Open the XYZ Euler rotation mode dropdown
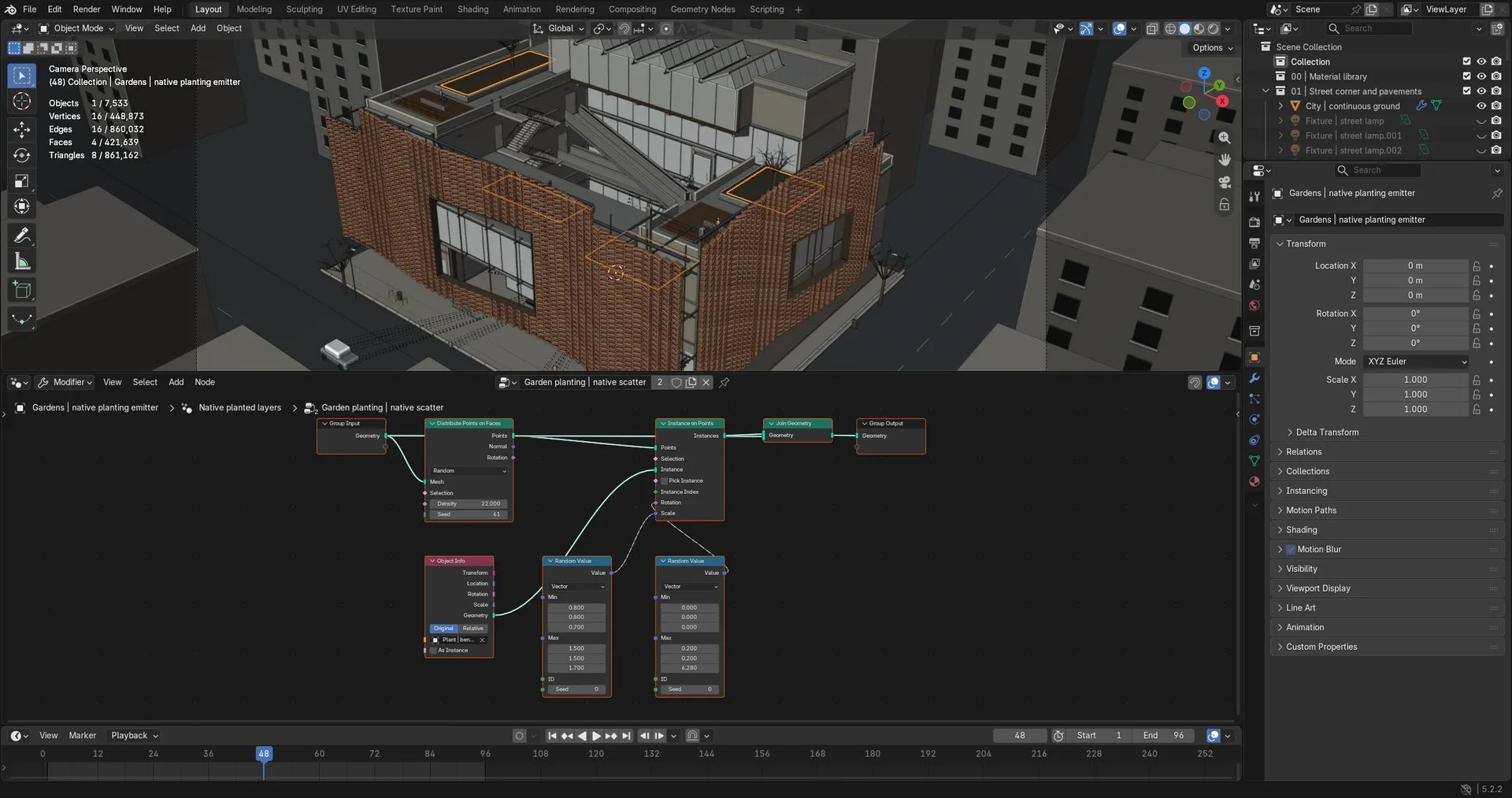This screenshot has height=798, width=1512. [1416, 362]
